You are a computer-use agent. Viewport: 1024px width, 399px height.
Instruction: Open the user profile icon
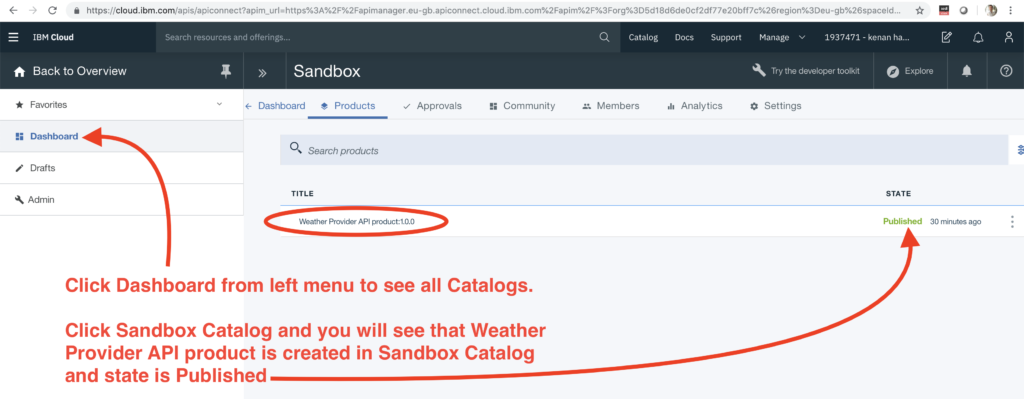click(1009, 37)
